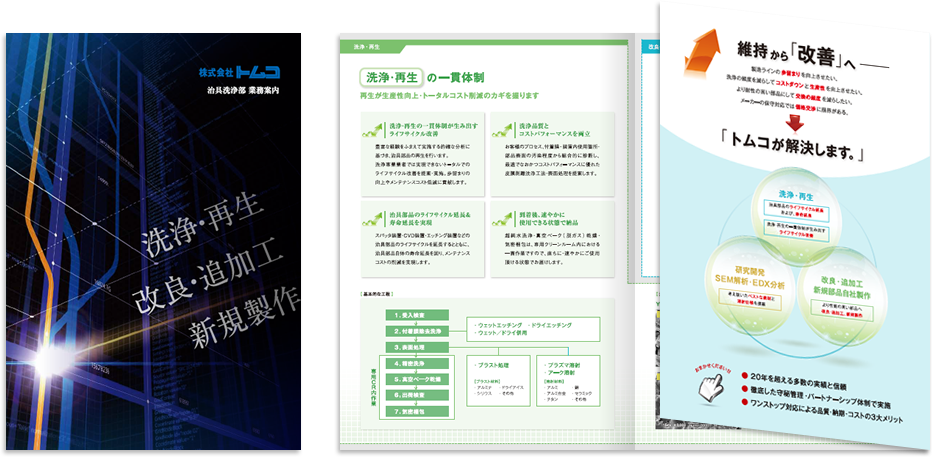This screenshot has width=932, height=457.
Task: Click the 洗浄・再生 green outlined title box
Action: [x=391, y=77]
